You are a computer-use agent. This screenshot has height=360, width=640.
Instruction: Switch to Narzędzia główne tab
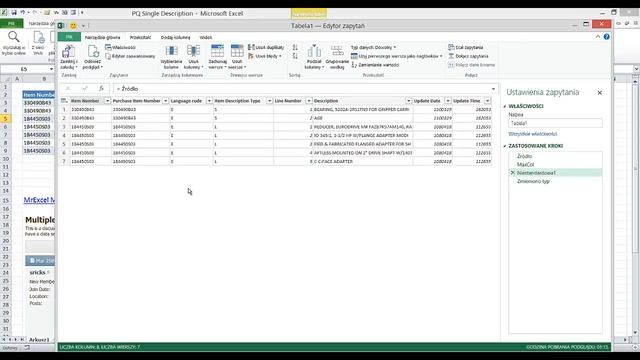click(x=102, y=37)
